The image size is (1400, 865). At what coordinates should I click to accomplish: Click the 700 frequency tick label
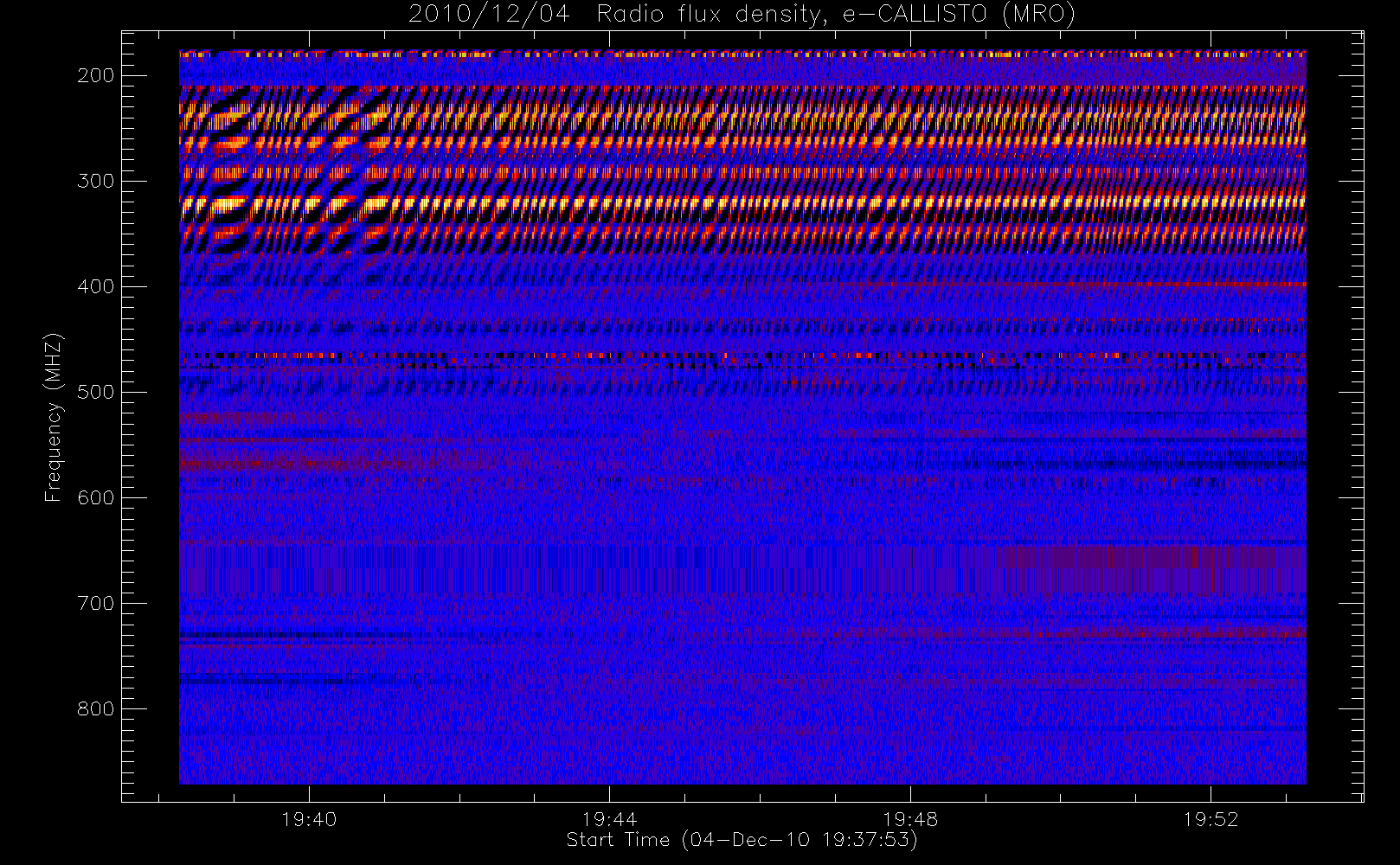pyautogui.click(x=96, y=603)
